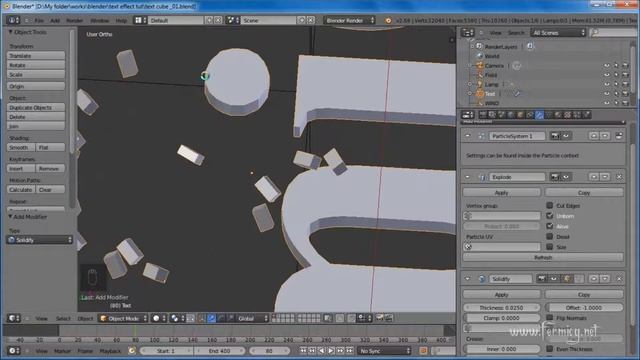Play the animation forward
Screen dimensions: 640x360
(x=331, y=351)
